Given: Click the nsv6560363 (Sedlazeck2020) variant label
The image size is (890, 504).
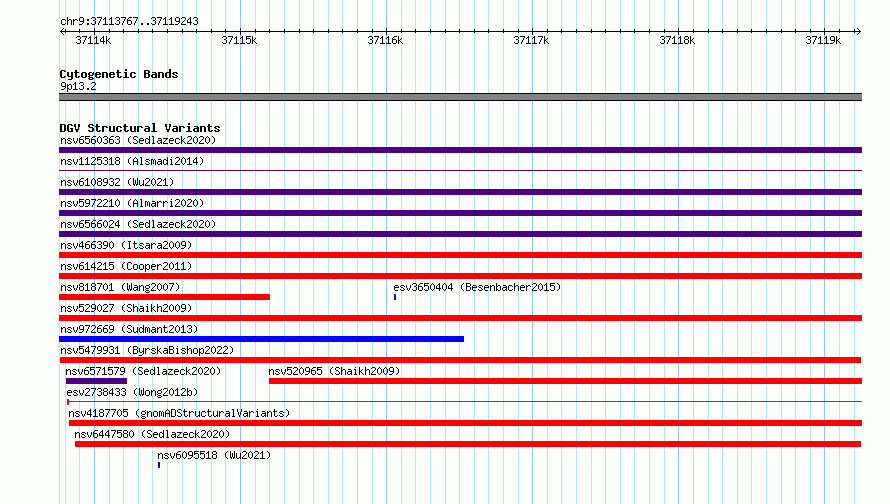Looking at the screenshot, I should tap(138, 140).
